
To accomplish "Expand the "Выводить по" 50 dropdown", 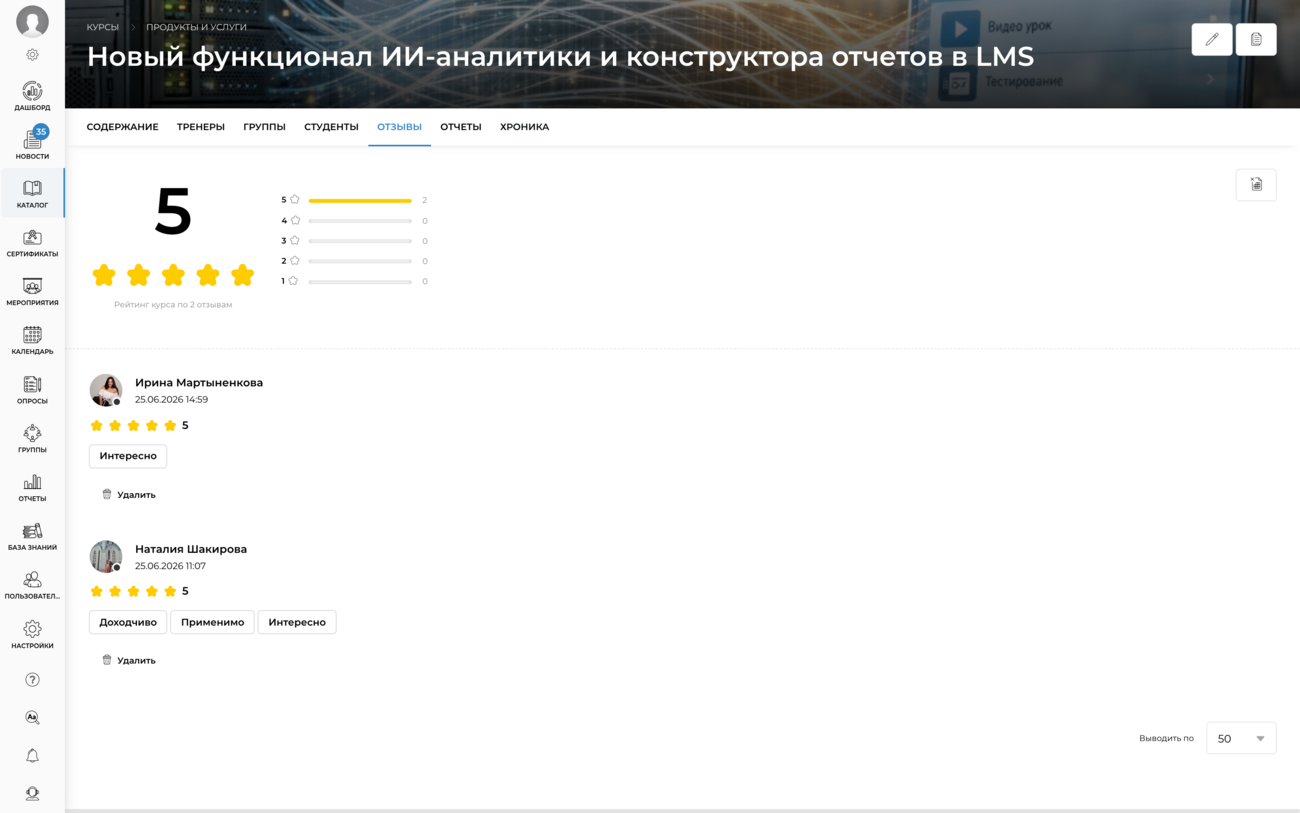I will click(1241, 738).
